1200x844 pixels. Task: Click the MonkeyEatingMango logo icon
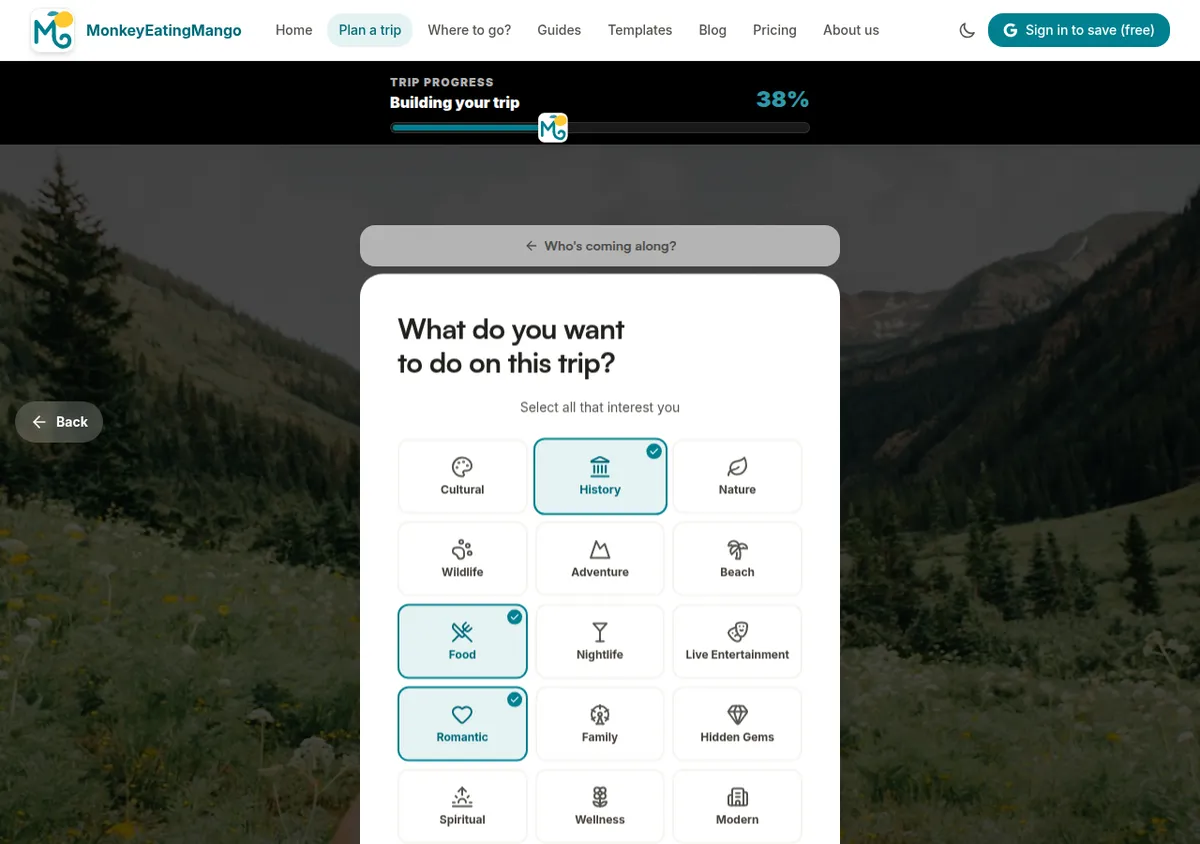(53, 30)
